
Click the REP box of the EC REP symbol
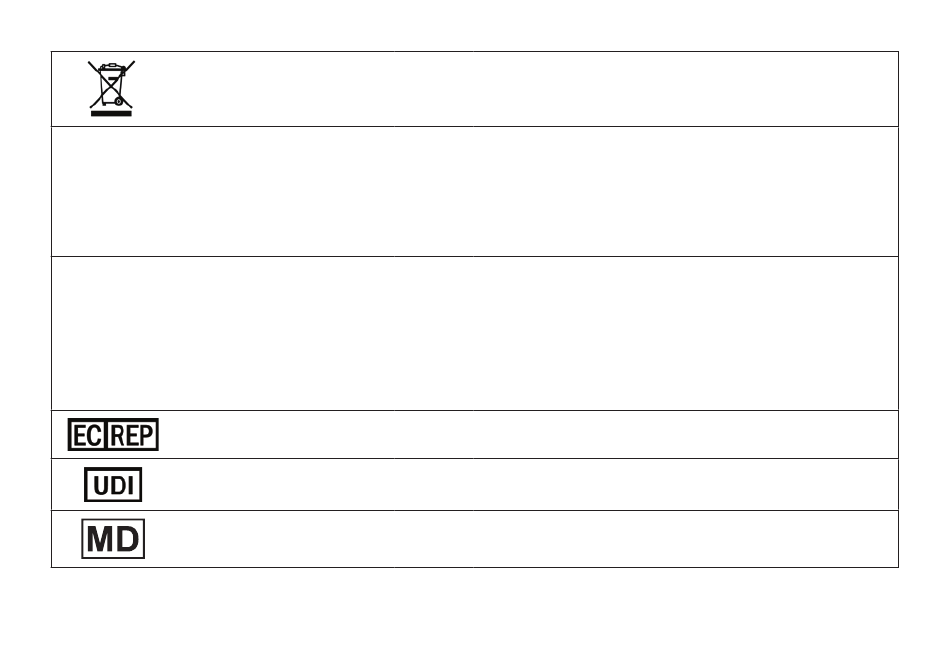(x=133, y=434)
